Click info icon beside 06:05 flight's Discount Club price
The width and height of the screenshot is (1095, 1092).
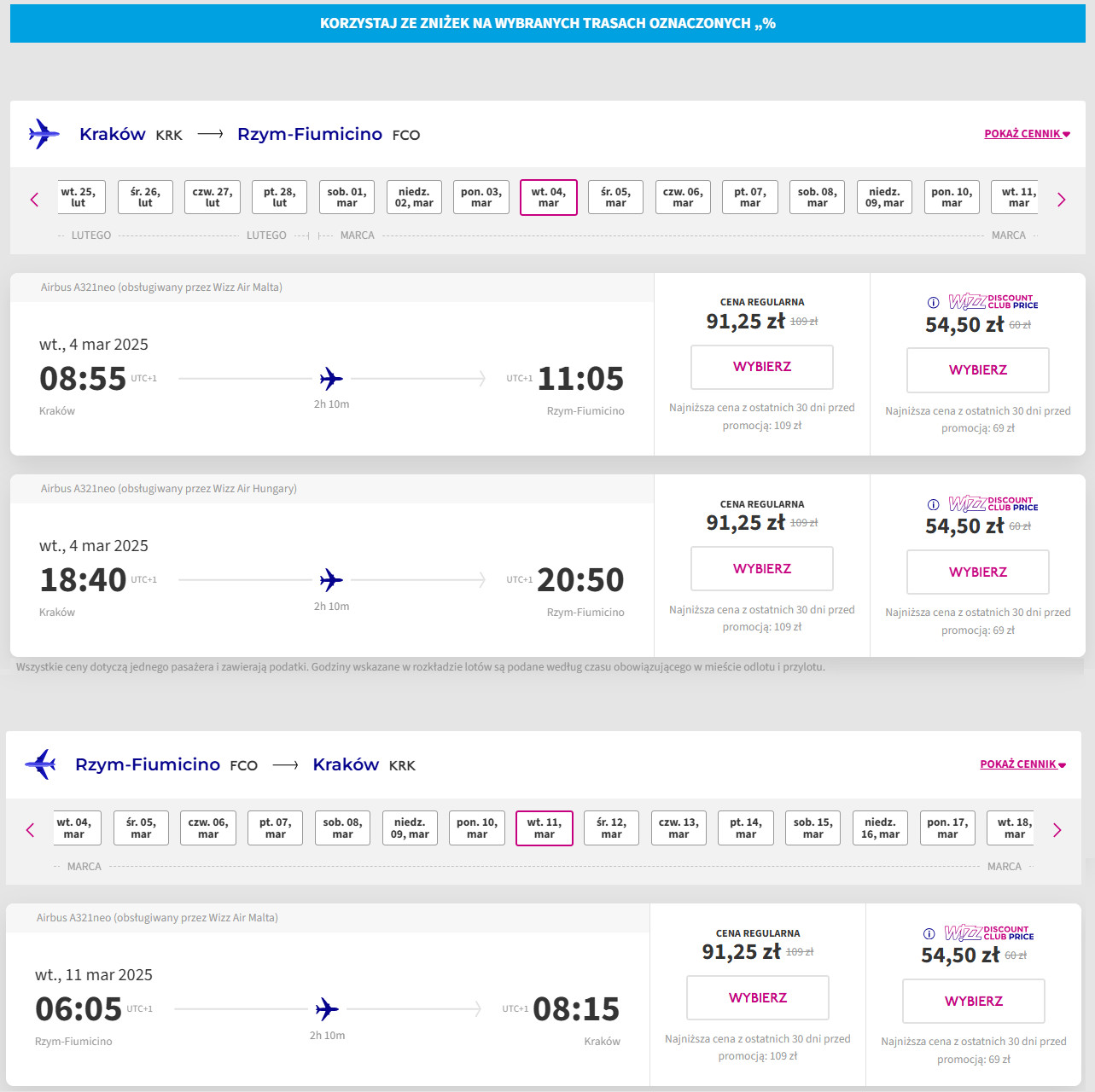pyautogui.click(x=929, y=933)
